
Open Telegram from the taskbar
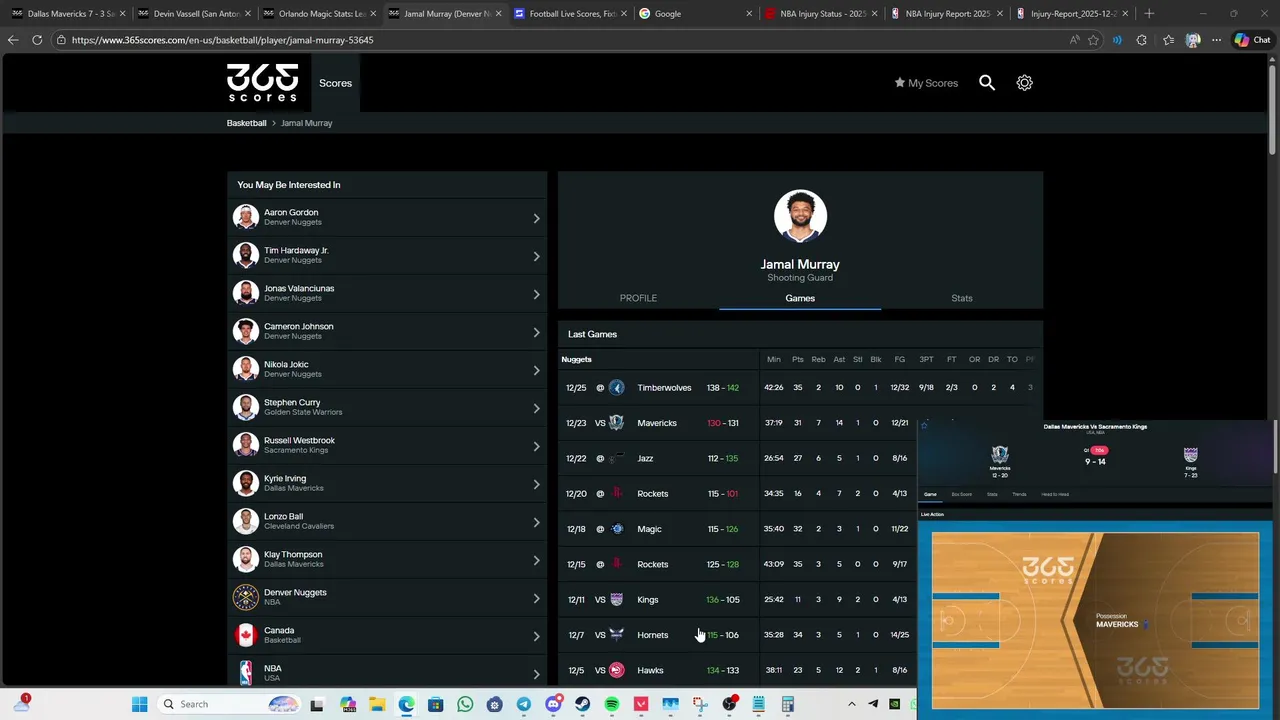point(523,704)
